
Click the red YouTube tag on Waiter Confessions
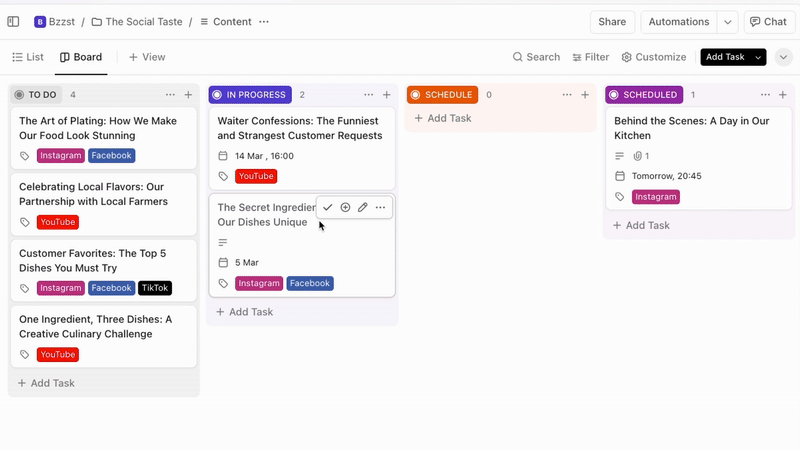(x=256, y=176)
